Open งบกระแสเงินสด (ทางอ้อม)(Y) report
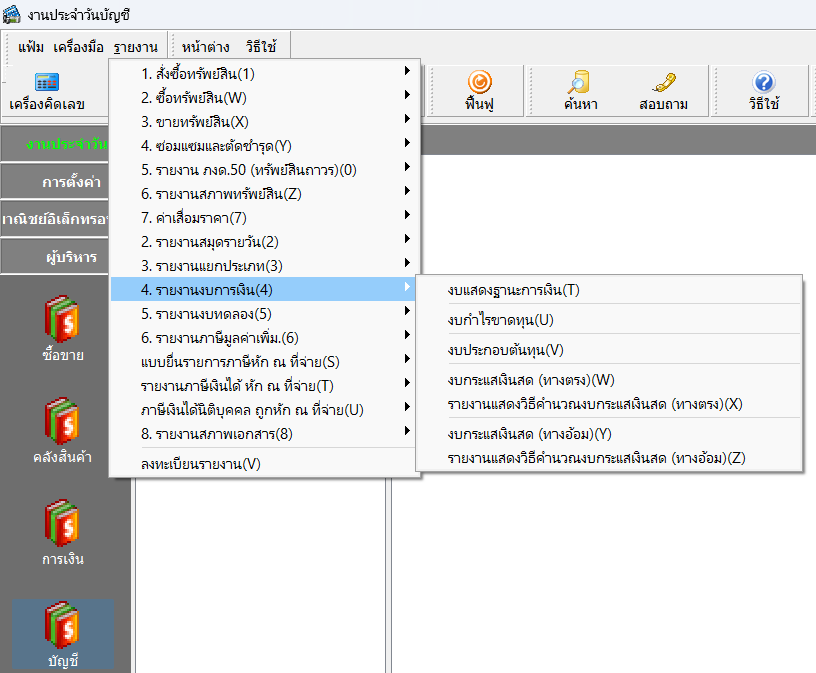The width and height of the screenshot is (816, 673). pyautogui.click(x=609, y=434)
